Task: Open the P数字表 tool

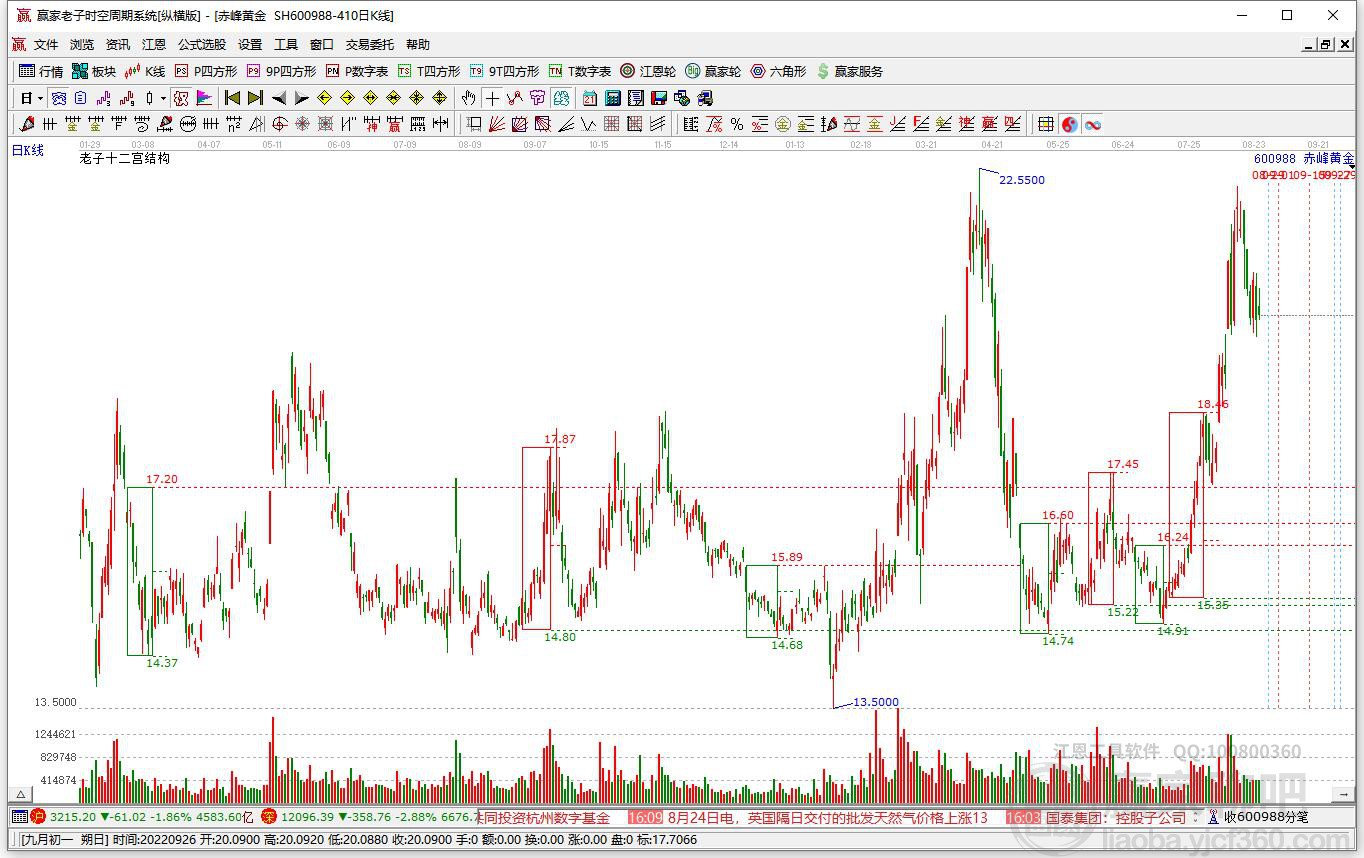Action: [357, 71]
